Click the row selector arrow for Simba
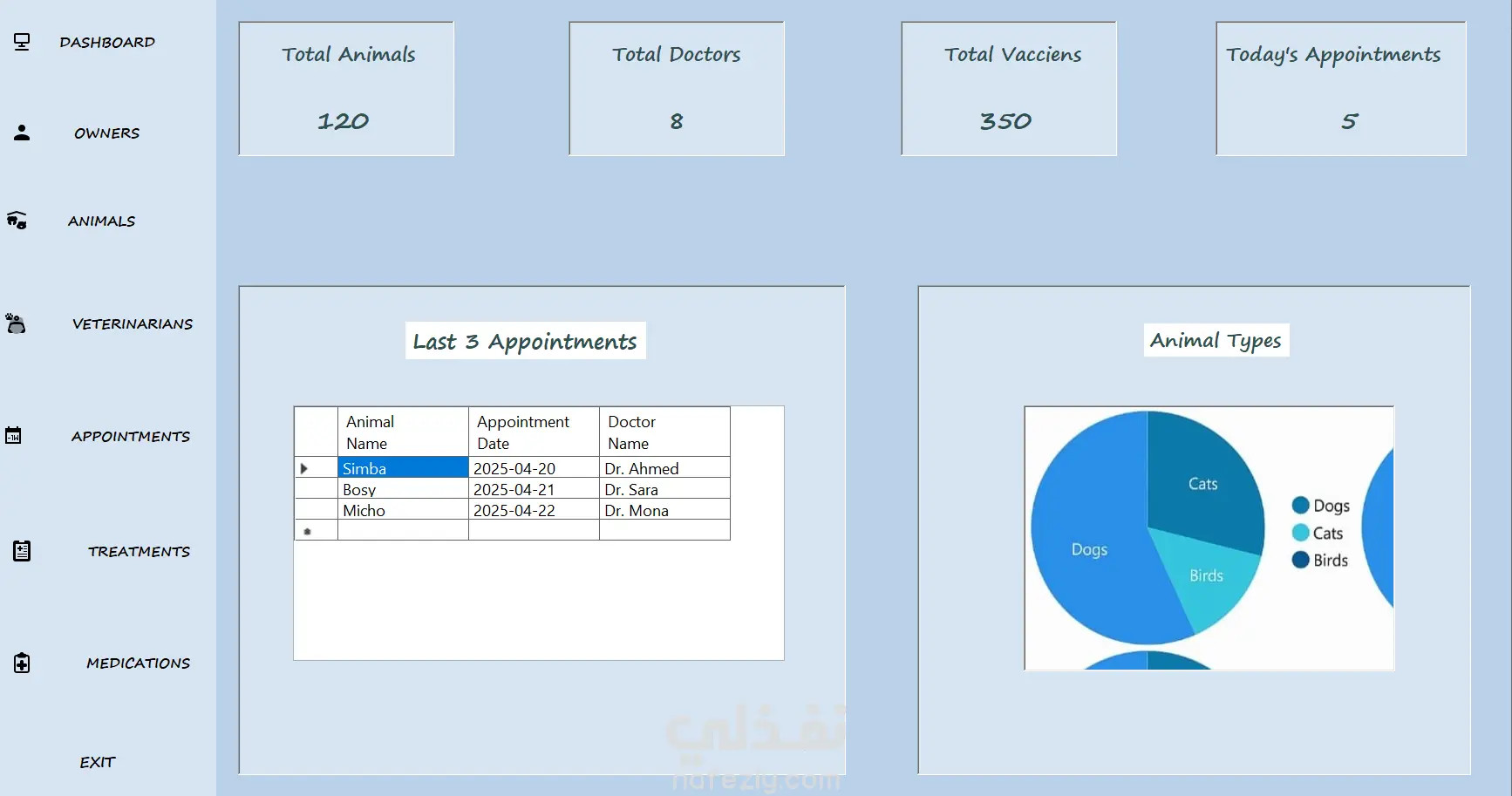The height and width of the screenshot is (796, 1512). 316,467
